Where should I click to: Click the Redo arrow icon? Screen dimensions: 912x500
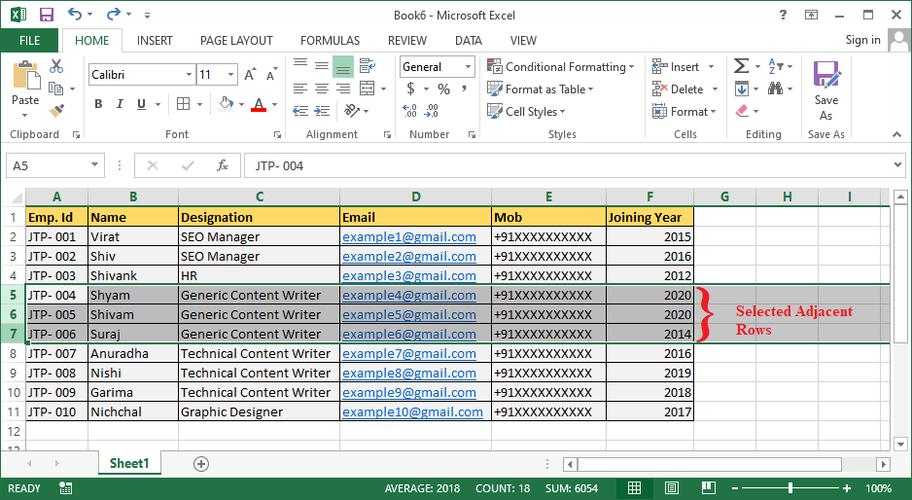[113, 14]
